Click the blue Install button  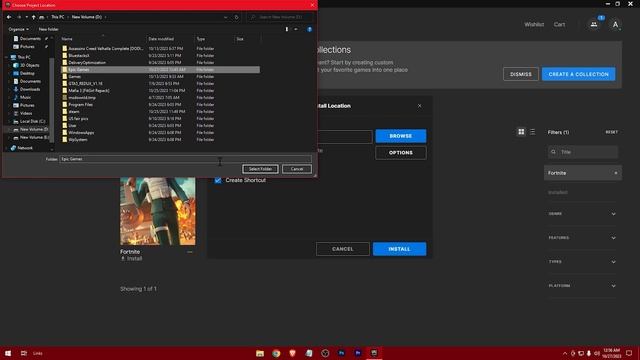pos(399,249)
